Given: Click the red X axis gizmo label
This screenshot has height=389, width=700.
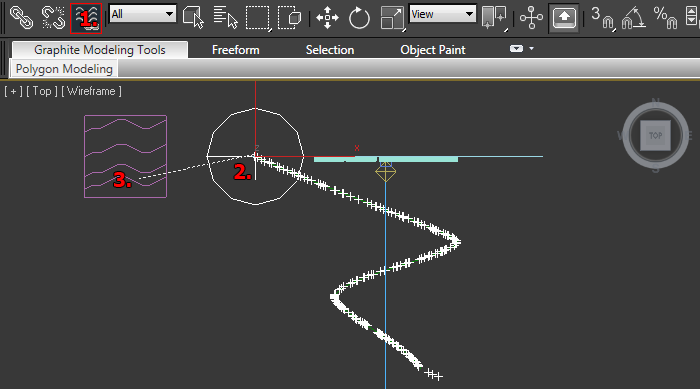Looking at the screenshot, I should (357, 148).
